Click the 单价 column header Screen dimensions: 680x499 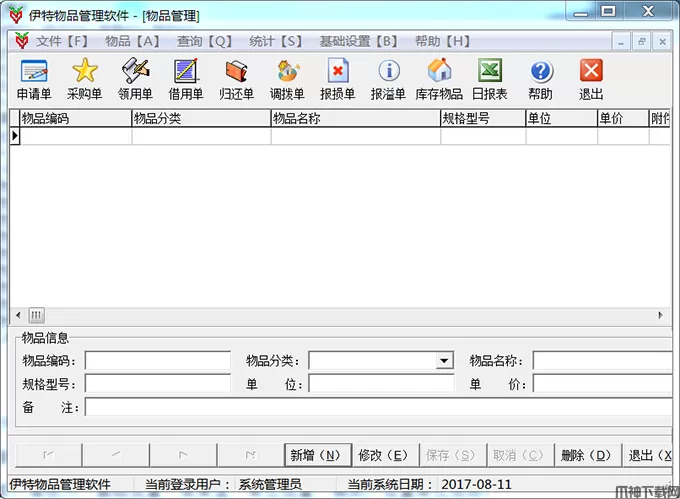(x=623, y=118)
